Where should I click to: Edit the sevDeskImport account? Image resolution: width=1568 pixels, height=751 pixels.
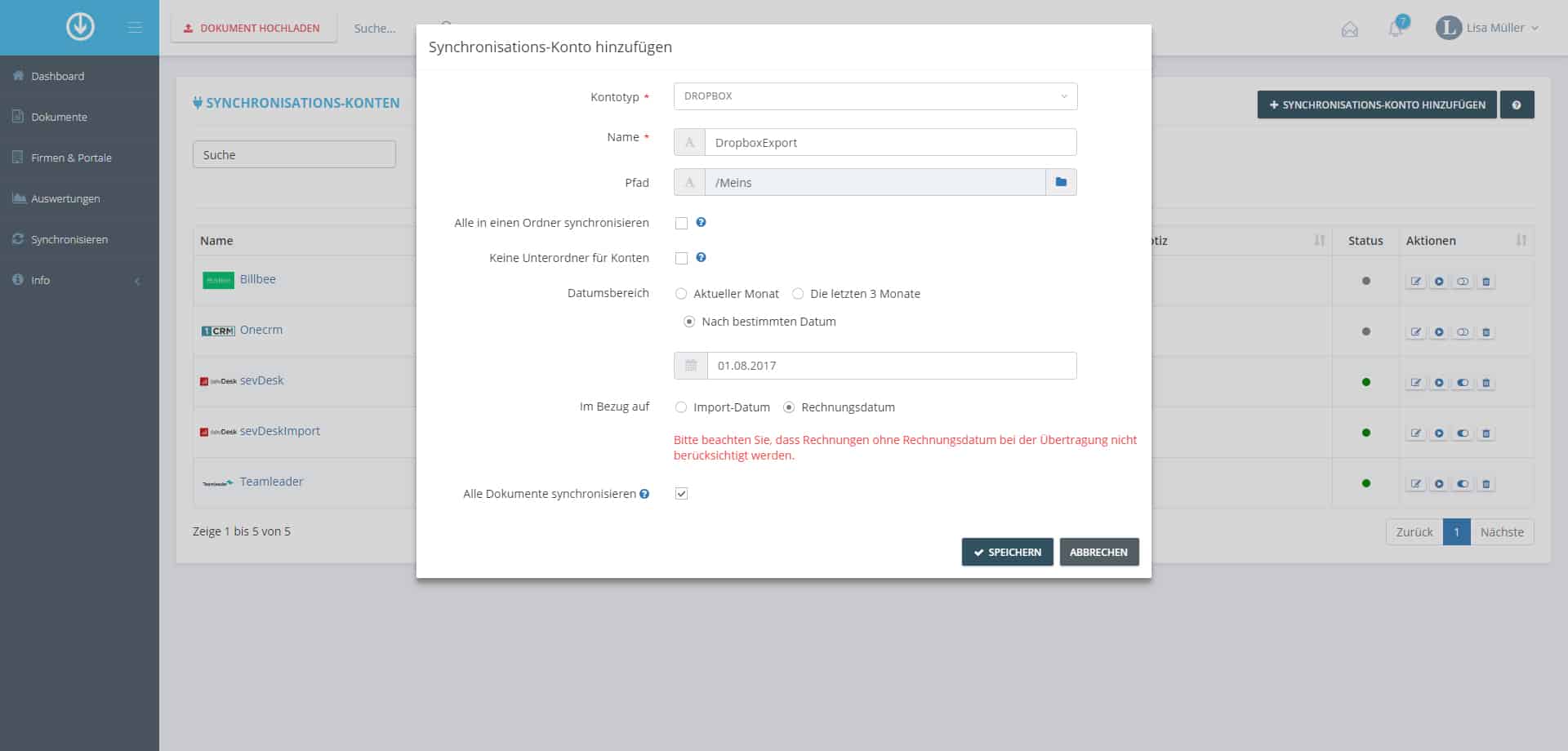1416,433
